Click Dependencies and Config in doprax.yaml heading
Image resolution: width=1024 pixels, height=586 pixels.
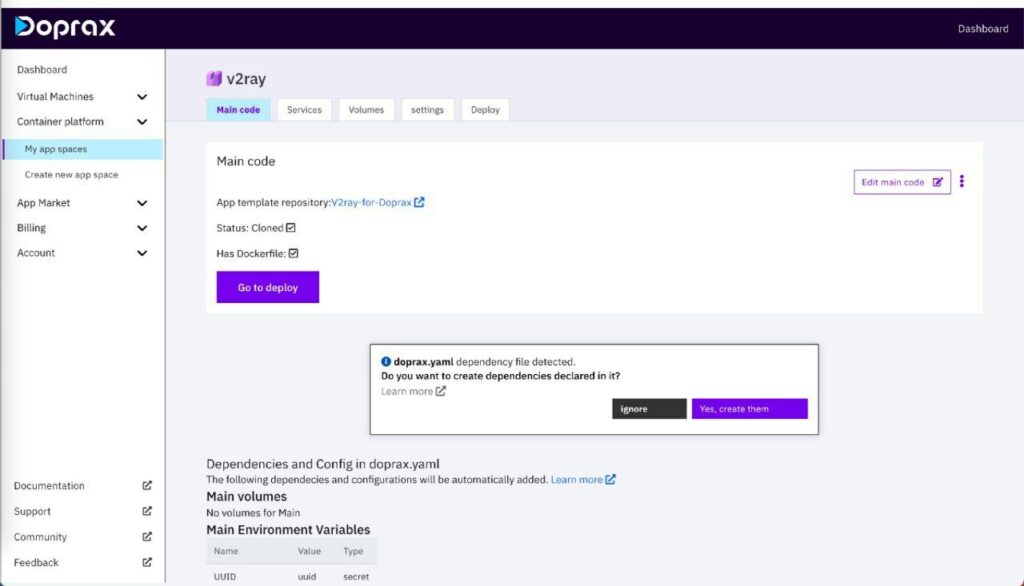pyautogui.click(x=323, y=464)
